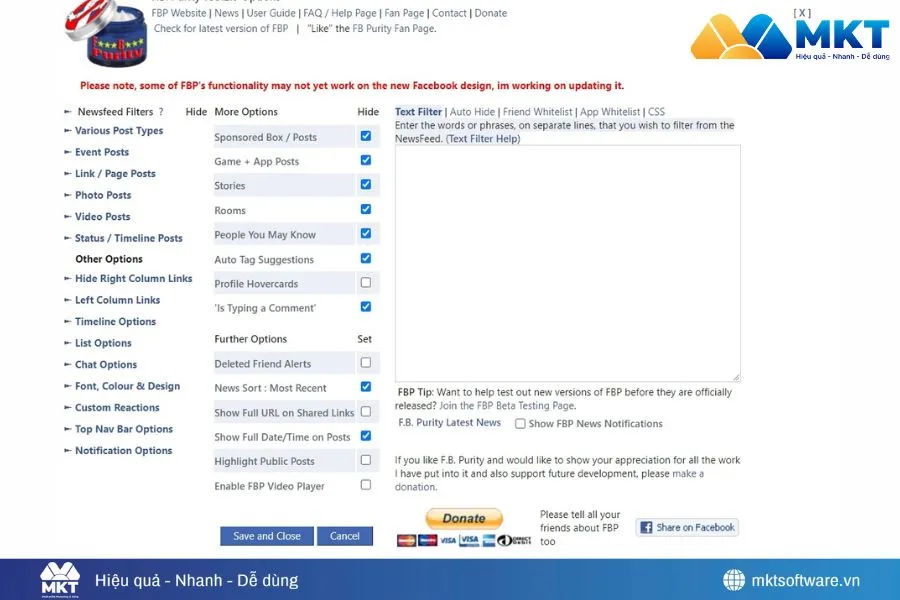Uncheck the Sponsored Box / Posts checkbox

(x=365, y=136)
